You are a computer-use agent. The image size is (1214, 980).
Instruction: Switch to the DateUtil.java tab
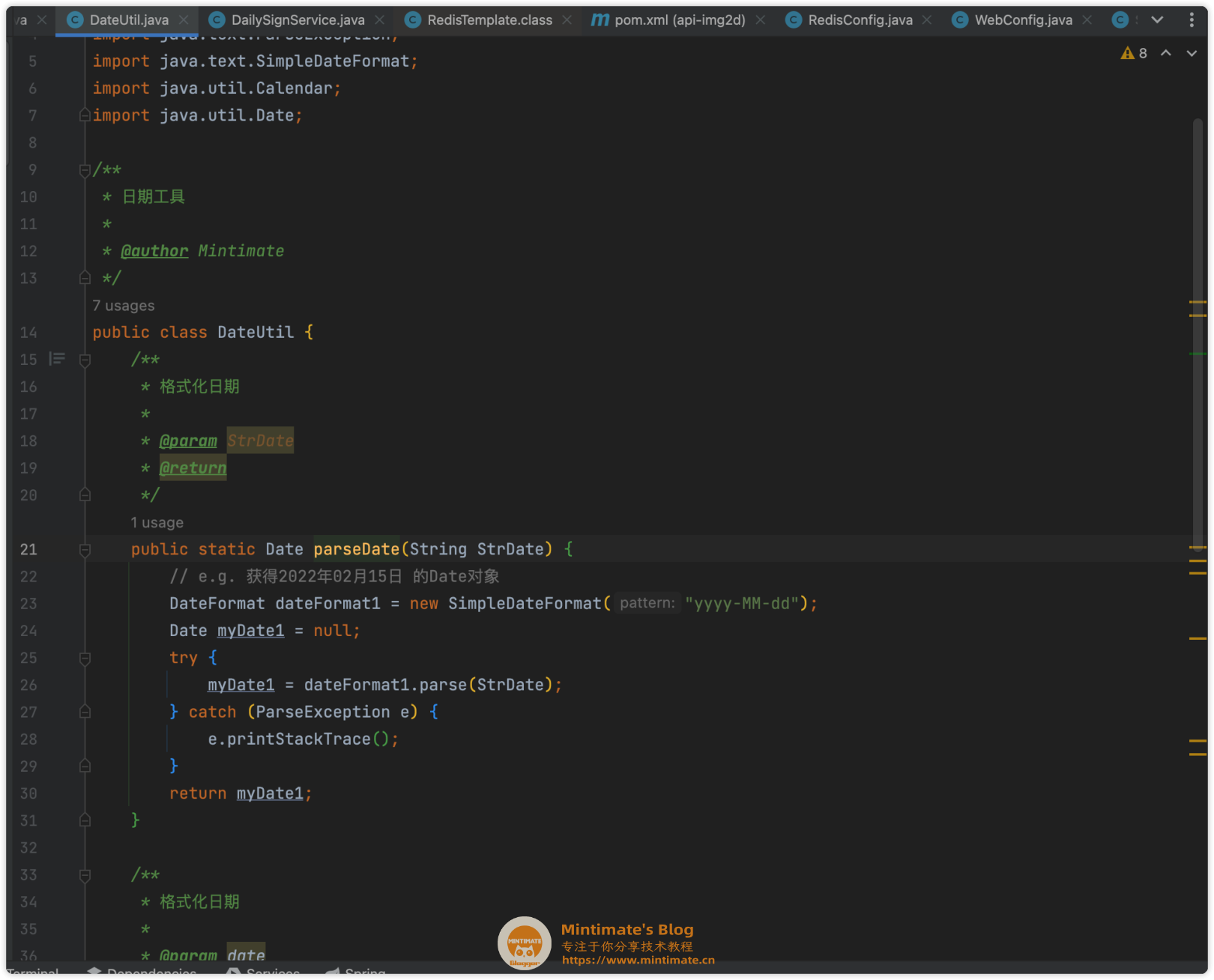click(129, 20)
